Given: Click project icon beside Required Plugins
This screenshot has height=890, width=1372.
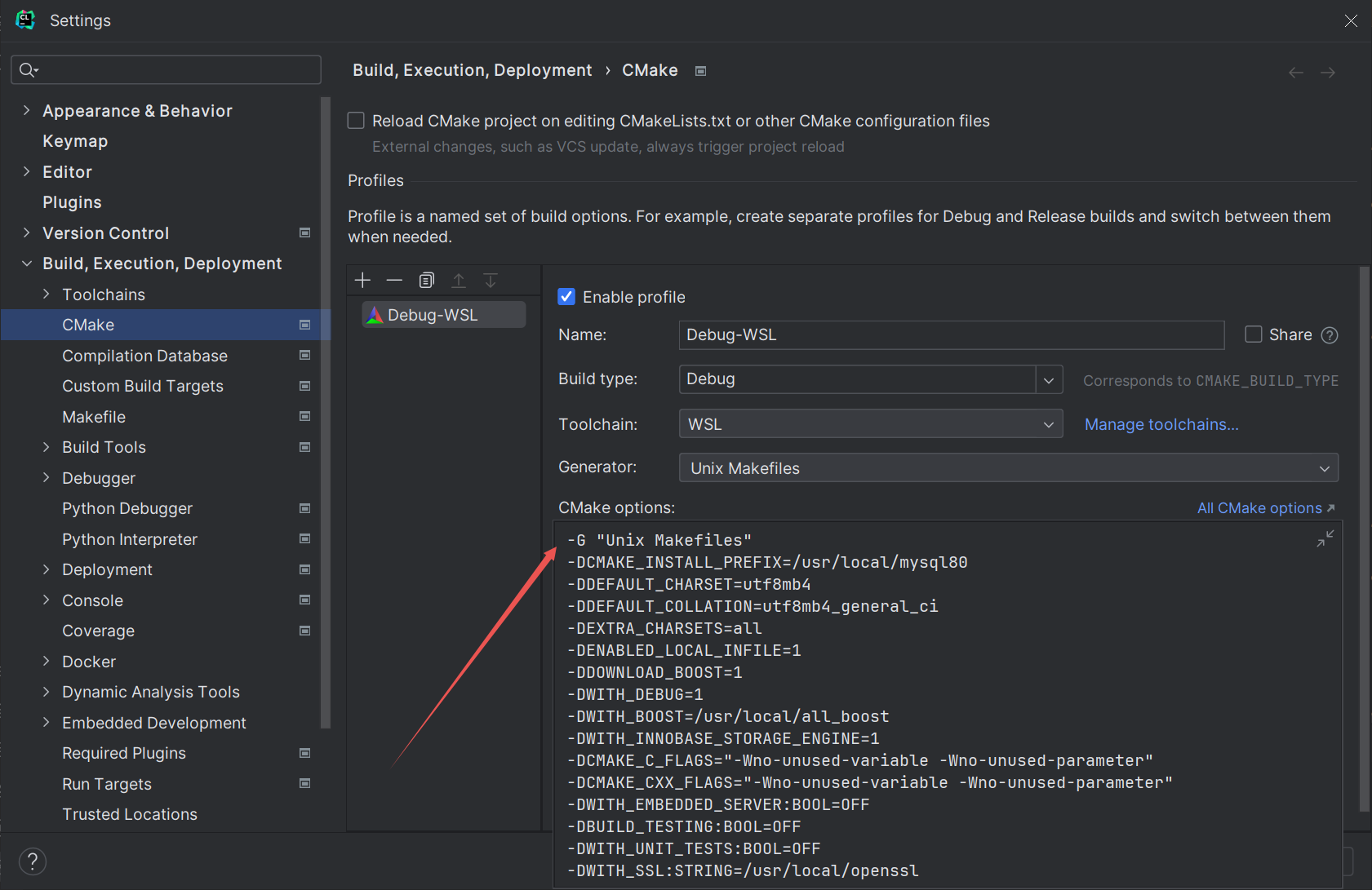Looking at the screenshot, I should click(x=304, y=753).
